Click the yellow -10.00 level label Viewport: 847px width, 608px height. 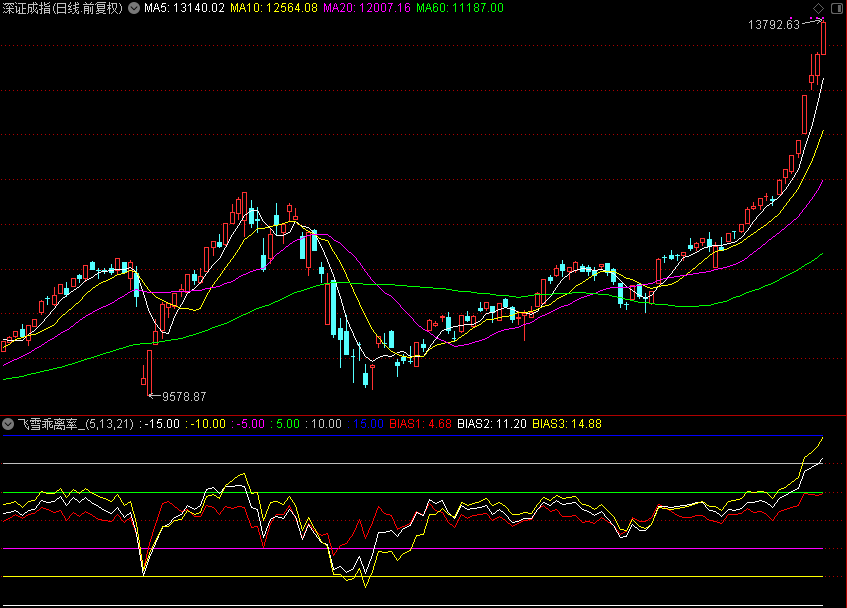pos(205,424)
